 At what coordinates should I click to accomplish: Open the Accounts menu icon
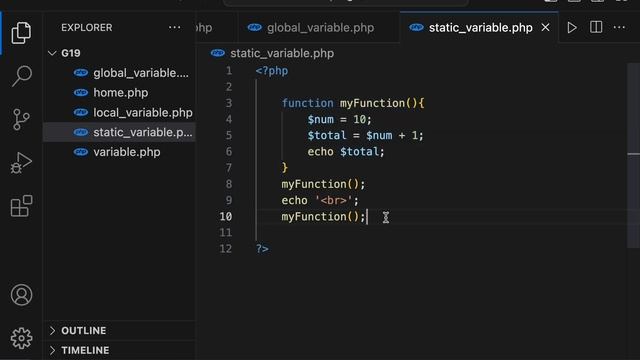coord(21,295)
